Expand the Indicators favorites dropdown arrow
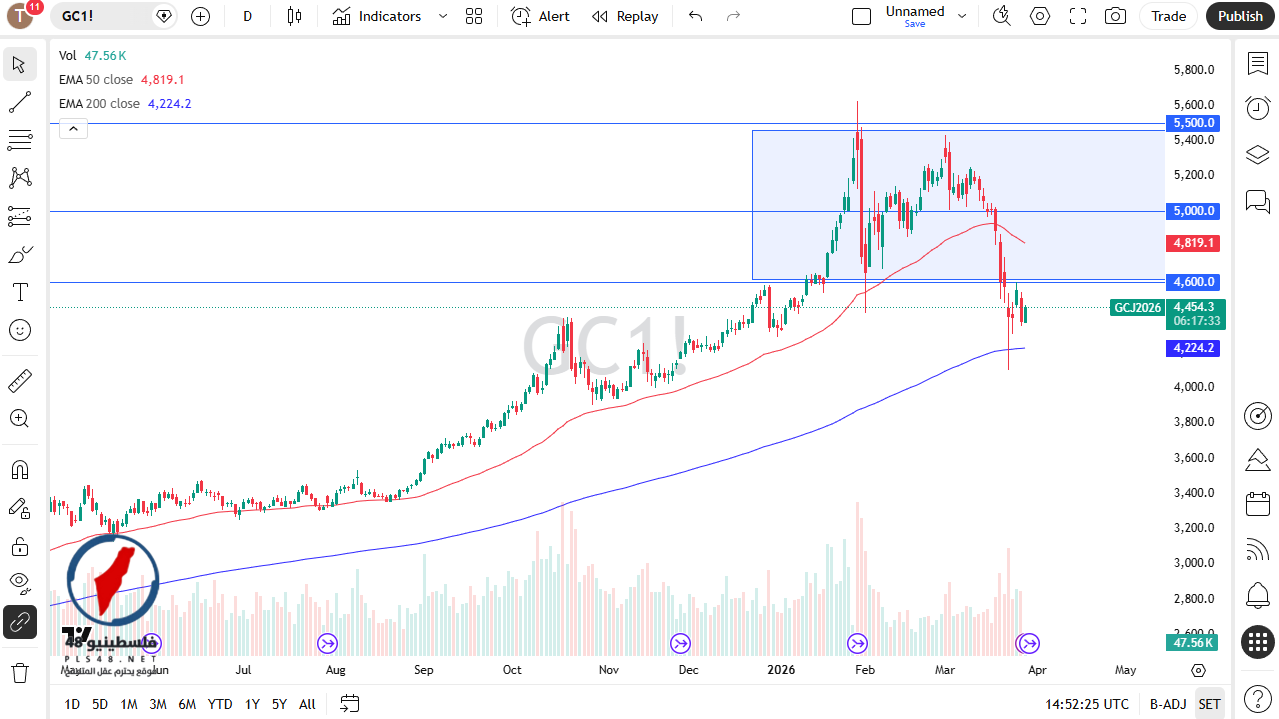 (443, 16)
